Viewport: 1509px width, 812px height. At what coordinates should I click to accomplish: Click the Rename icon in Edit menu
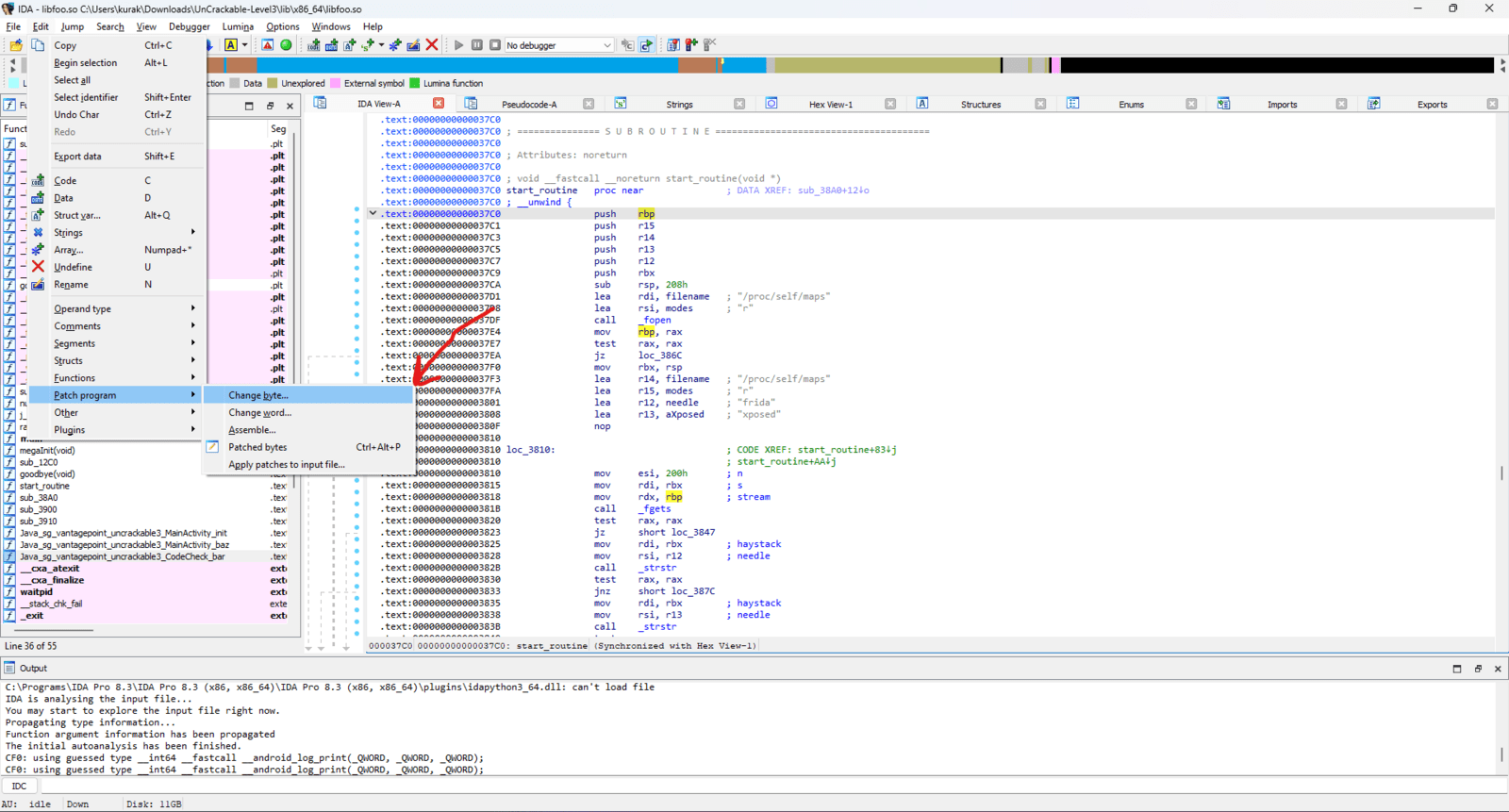(x=38, y=284)
